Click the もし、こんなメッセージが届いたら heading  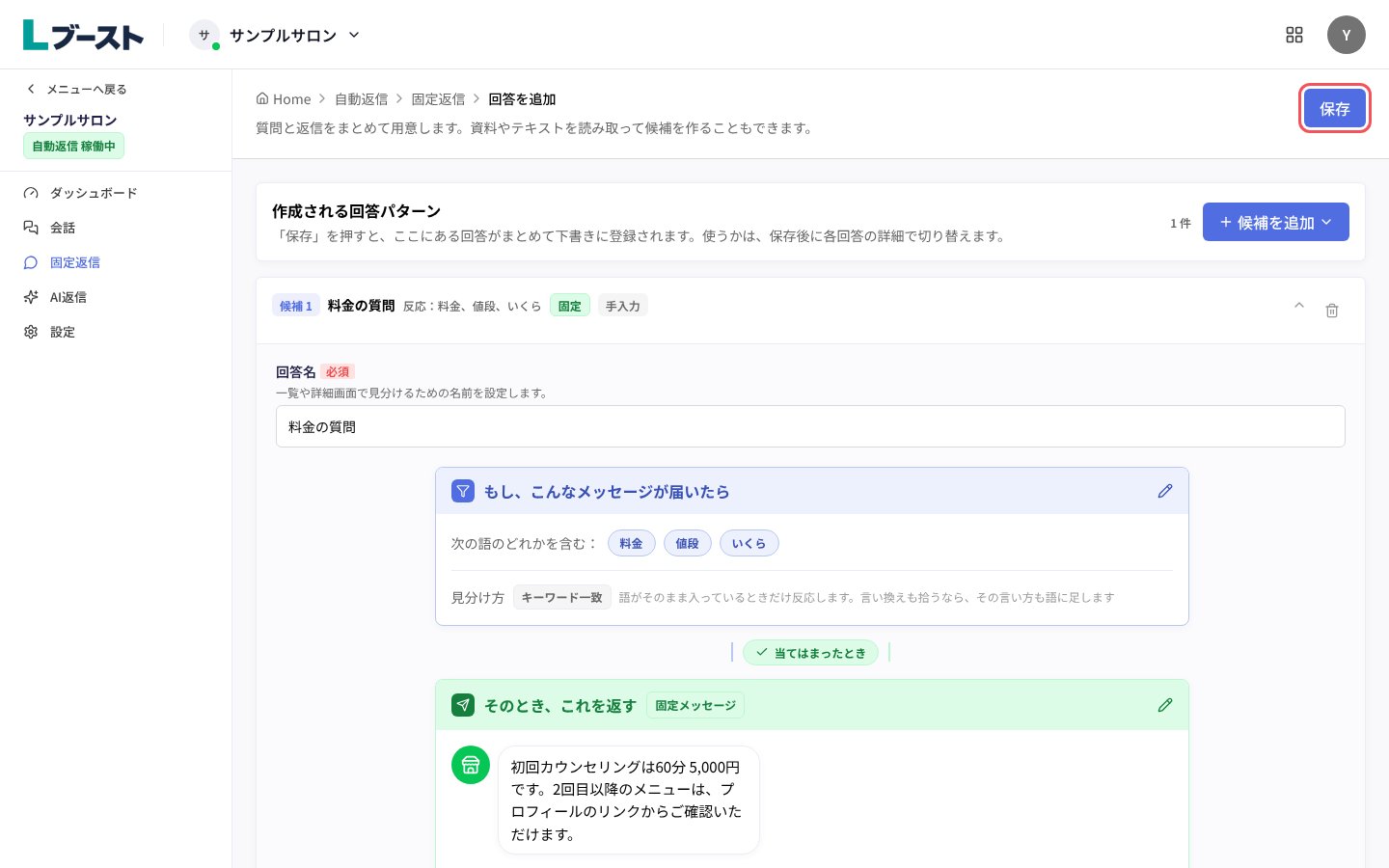pos(607,492)
